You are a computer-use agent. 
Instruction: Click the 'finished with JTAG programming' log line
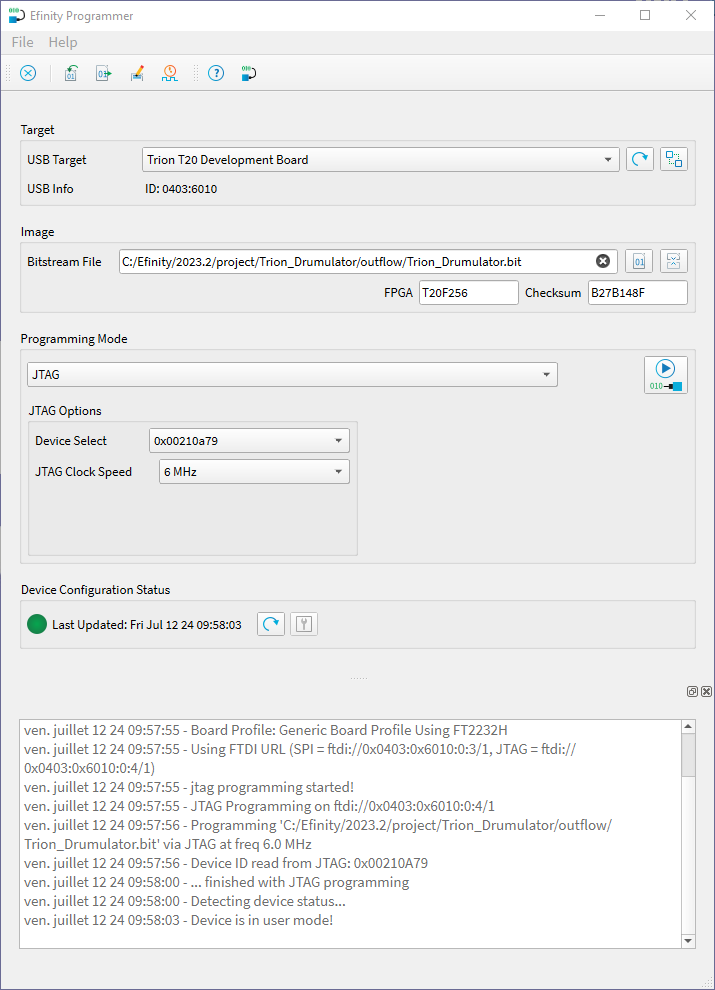point(217,882)
